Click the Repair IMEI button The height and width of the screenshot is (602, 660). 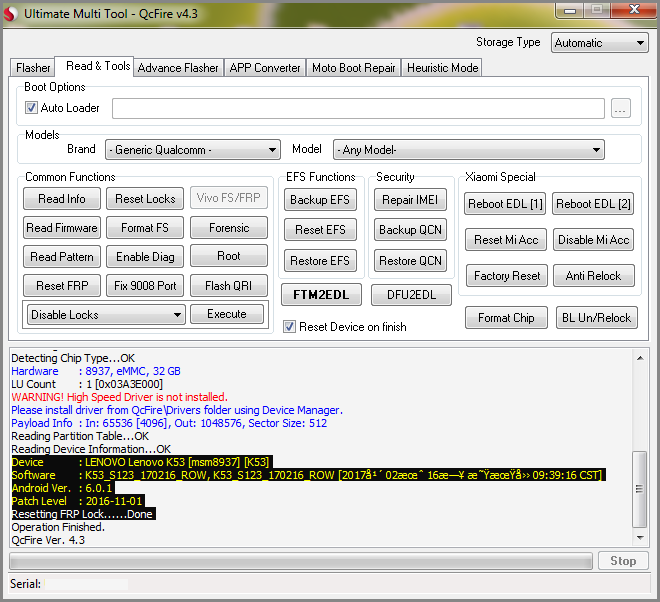(x=410, y=200)
